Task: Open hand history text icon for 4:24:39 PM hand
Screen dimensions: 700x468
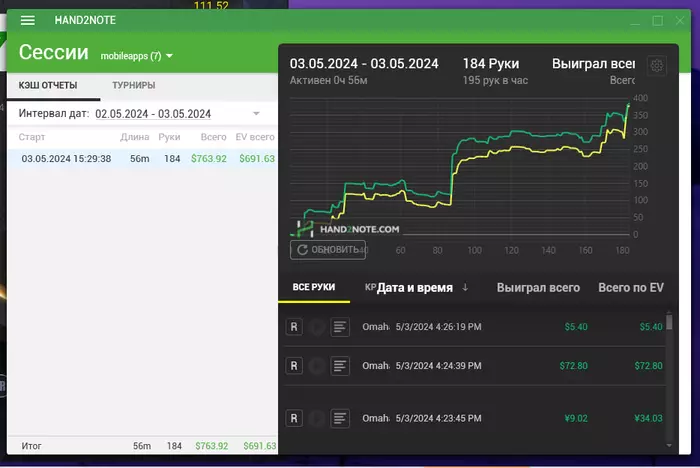Action: 340,366
